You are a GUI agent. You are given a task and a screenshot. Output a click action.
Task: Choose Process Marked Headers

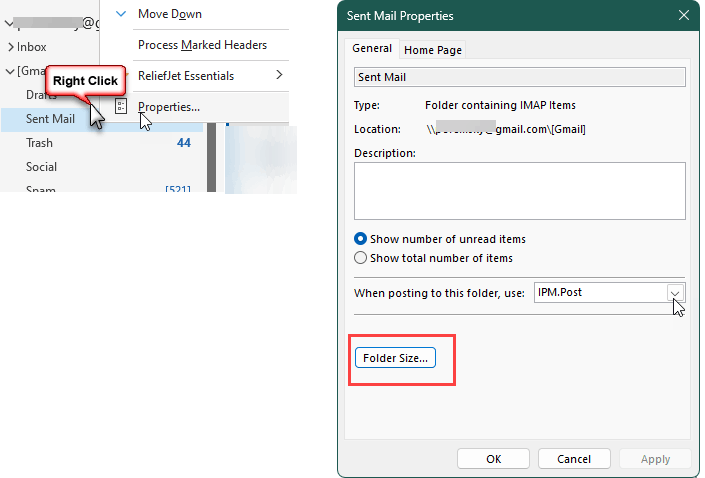click(x=202, y=45)
